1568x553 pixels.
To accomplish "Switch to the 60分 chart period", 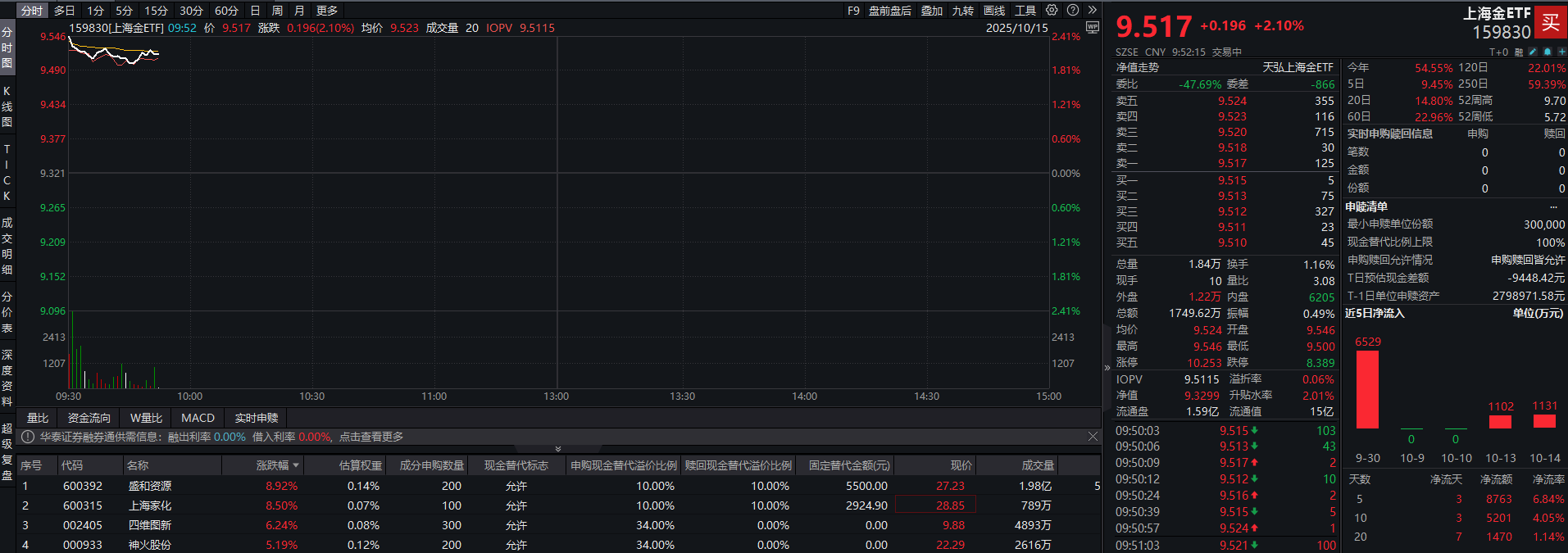I will pyautogui.click(x=226, y=11).
